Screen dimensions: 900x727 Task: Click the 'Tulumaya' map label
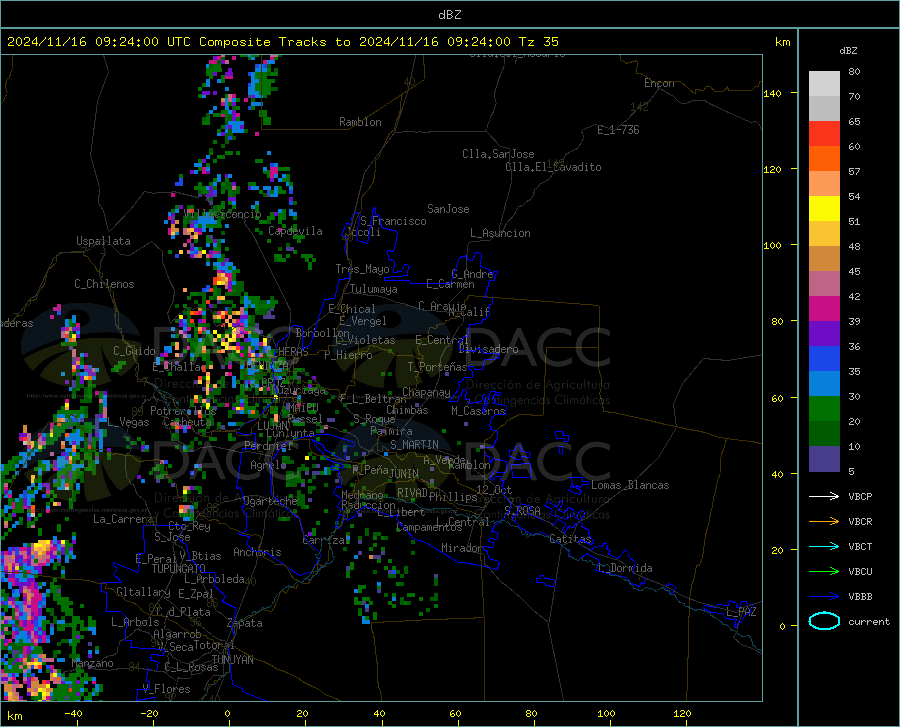click(x=374, y=289)
